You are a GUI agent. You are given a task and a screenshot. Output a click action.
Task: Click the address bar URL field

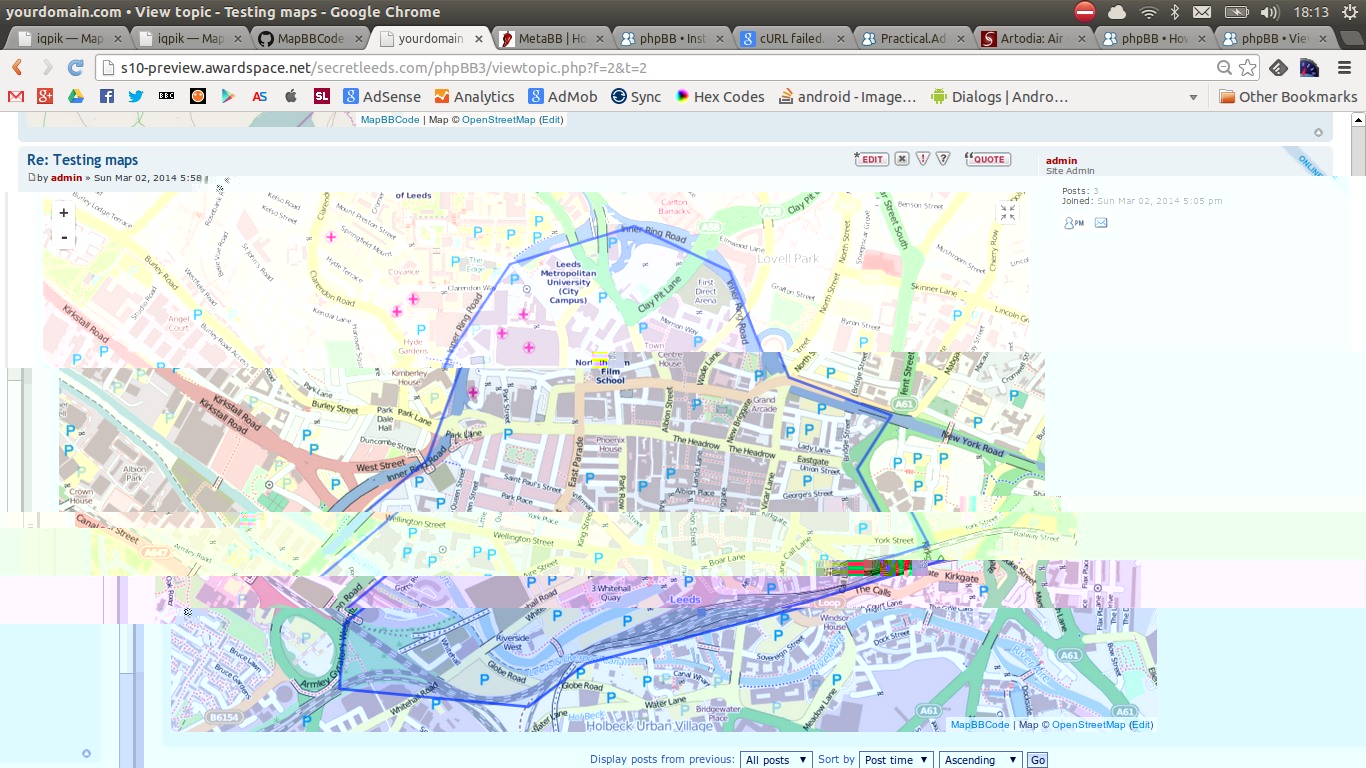660,68
